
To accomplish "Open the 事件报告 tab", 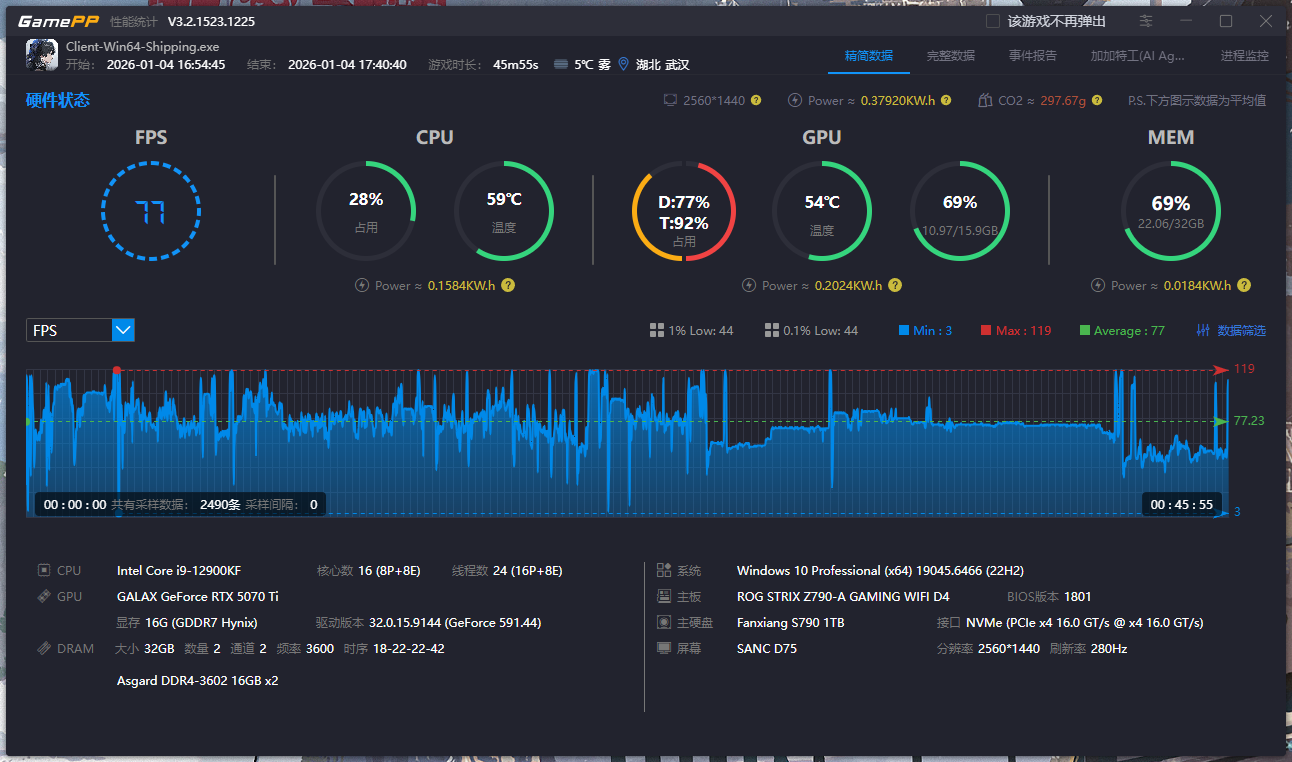I will pos(1032,56).
